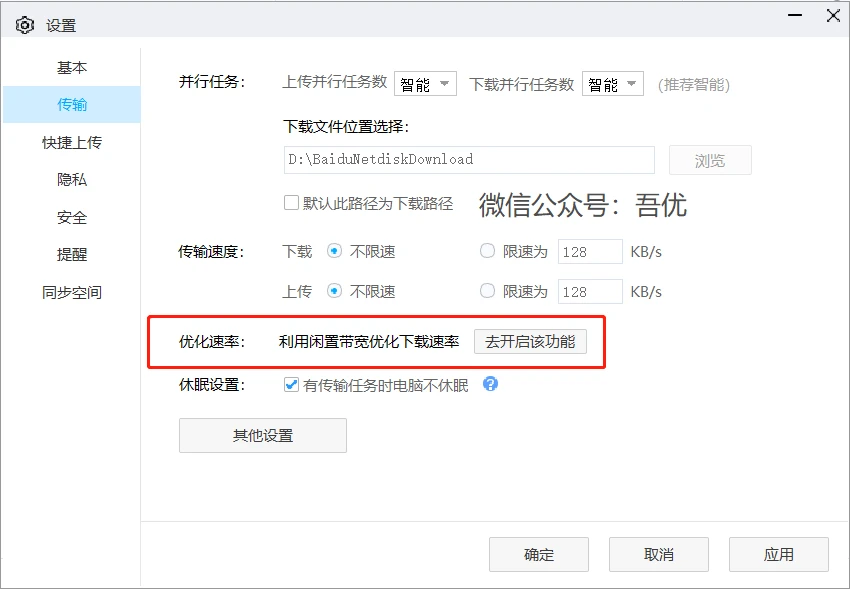This screenshot has height=589, width=850.
Task: Check 默认此路径为下载路径 checkbox
Action: click(x=291, y=203)
